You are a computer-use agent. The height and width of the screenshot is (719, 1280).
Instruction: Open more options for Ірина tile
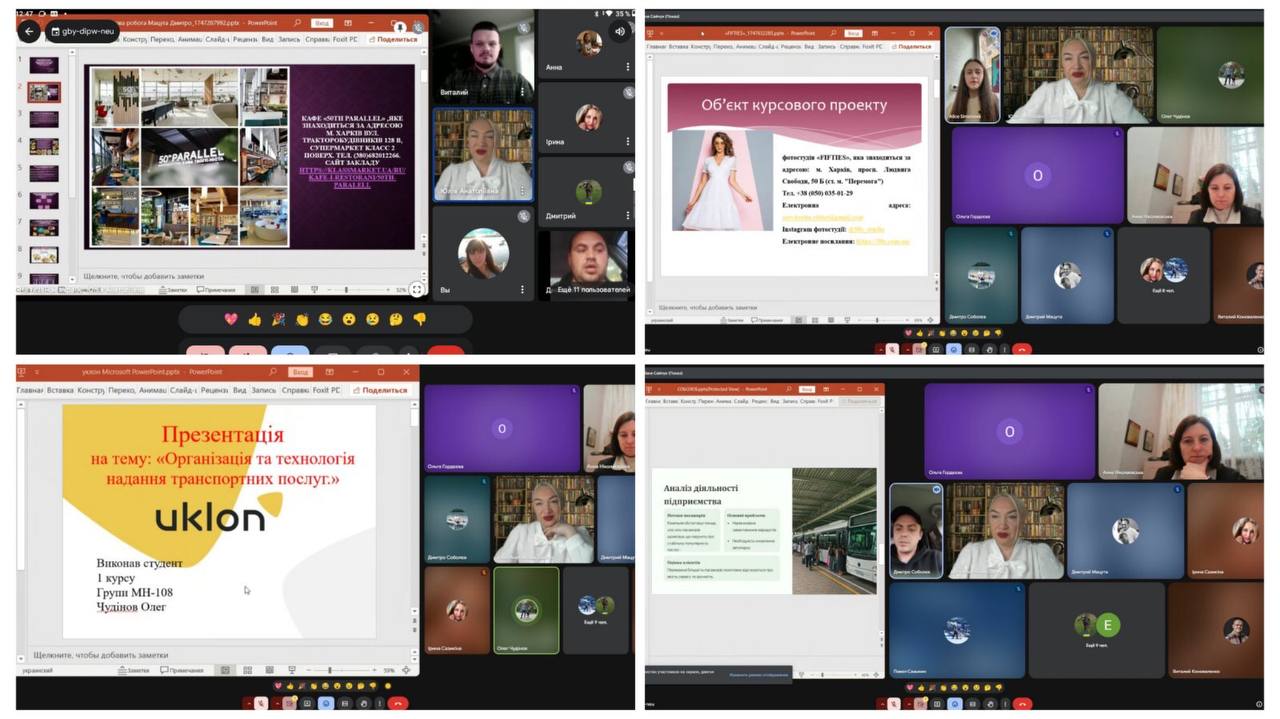click(628, 141)
